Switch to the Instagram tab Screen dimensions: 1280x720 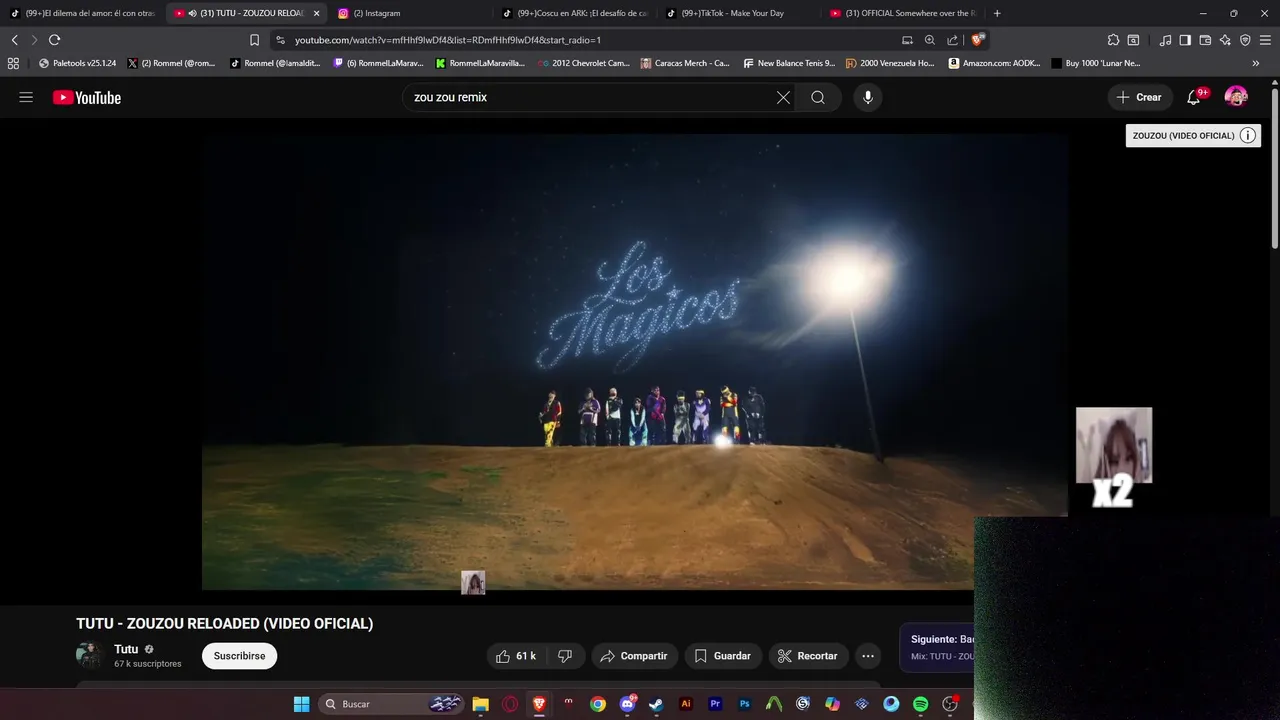coord(410,13)
